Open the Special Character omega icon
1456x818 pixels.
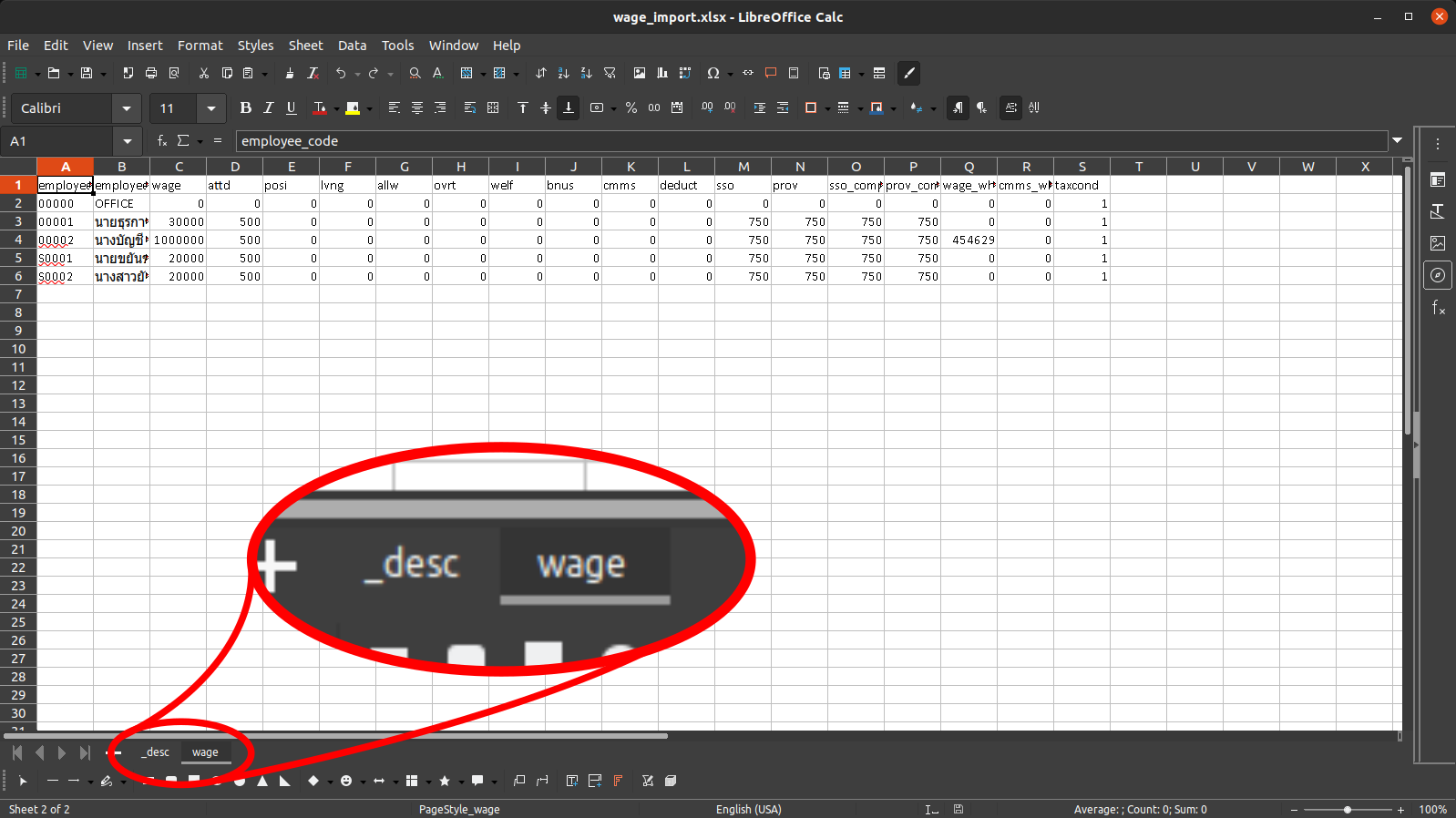pyautogui.click(x=713, y=73)
